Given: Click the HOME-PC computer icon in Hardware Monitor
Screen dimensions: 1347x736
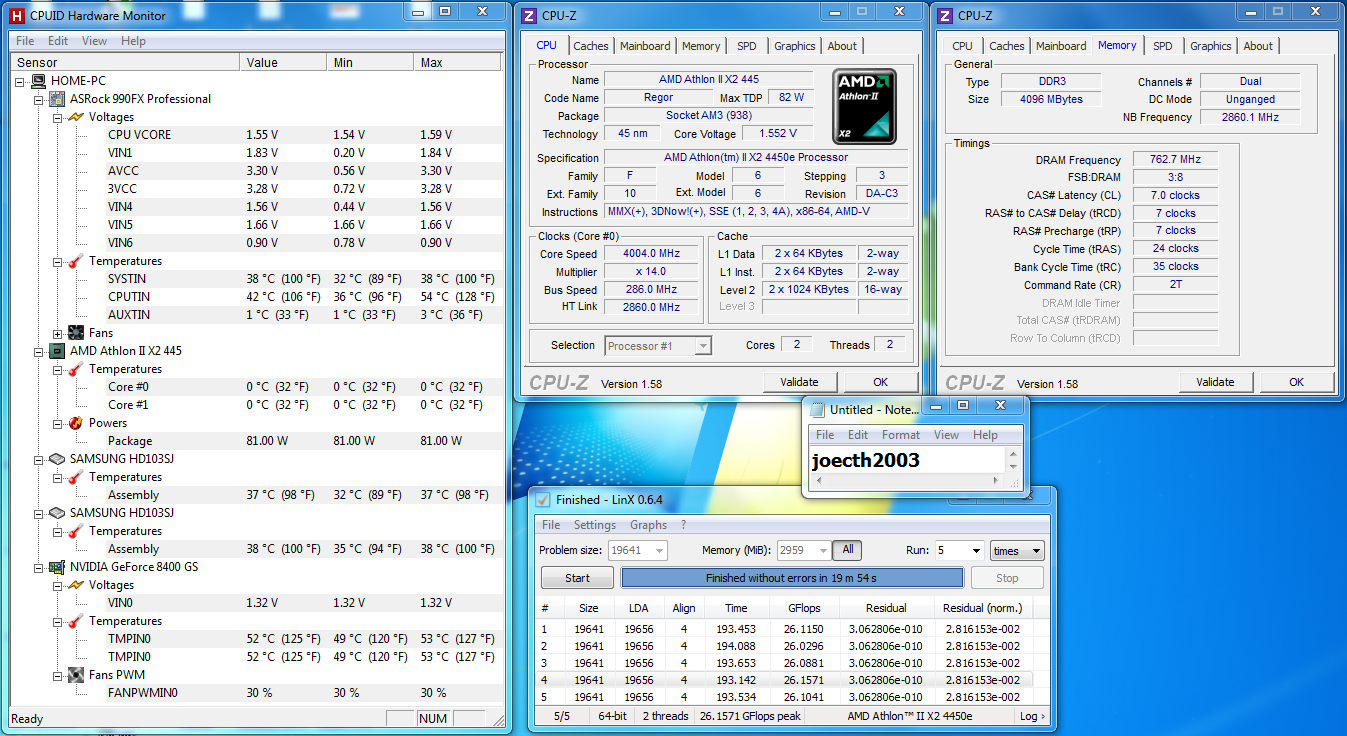Looking at the screenshot, I should coord(38,81).
